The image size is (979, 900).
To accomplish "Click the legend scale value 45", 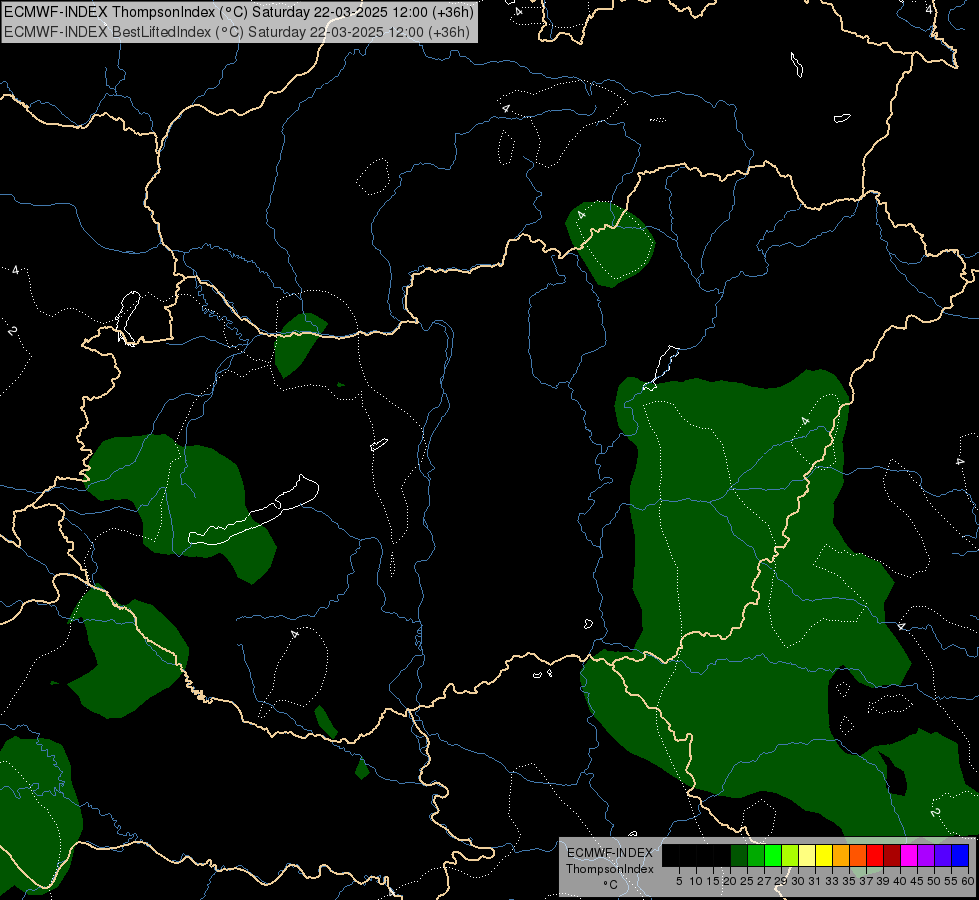I will pos(918,881).
